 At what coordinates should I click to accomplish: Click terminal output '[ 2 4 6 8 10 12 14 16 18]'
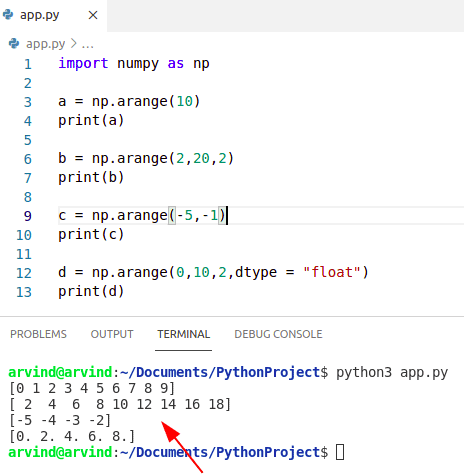click(120, 404)
